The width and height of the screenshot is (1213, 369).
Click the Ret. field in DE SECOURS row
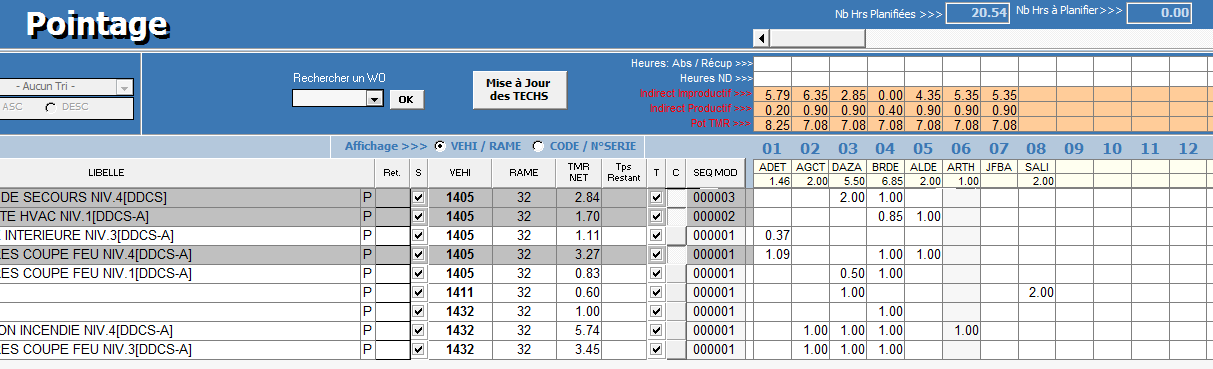[392, 198]
